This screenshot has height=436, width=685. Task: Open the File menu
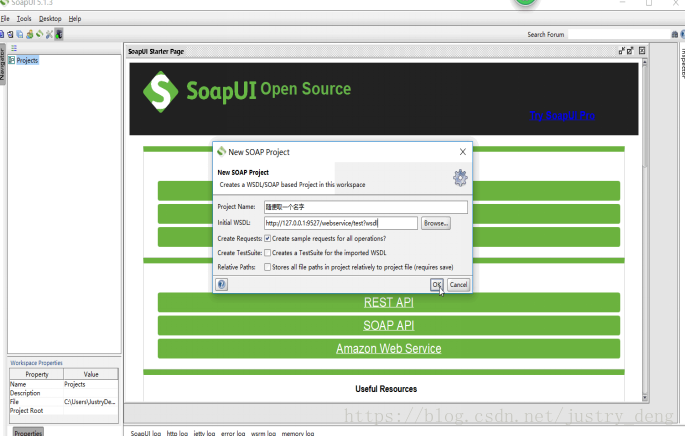[x=5, y=19]
